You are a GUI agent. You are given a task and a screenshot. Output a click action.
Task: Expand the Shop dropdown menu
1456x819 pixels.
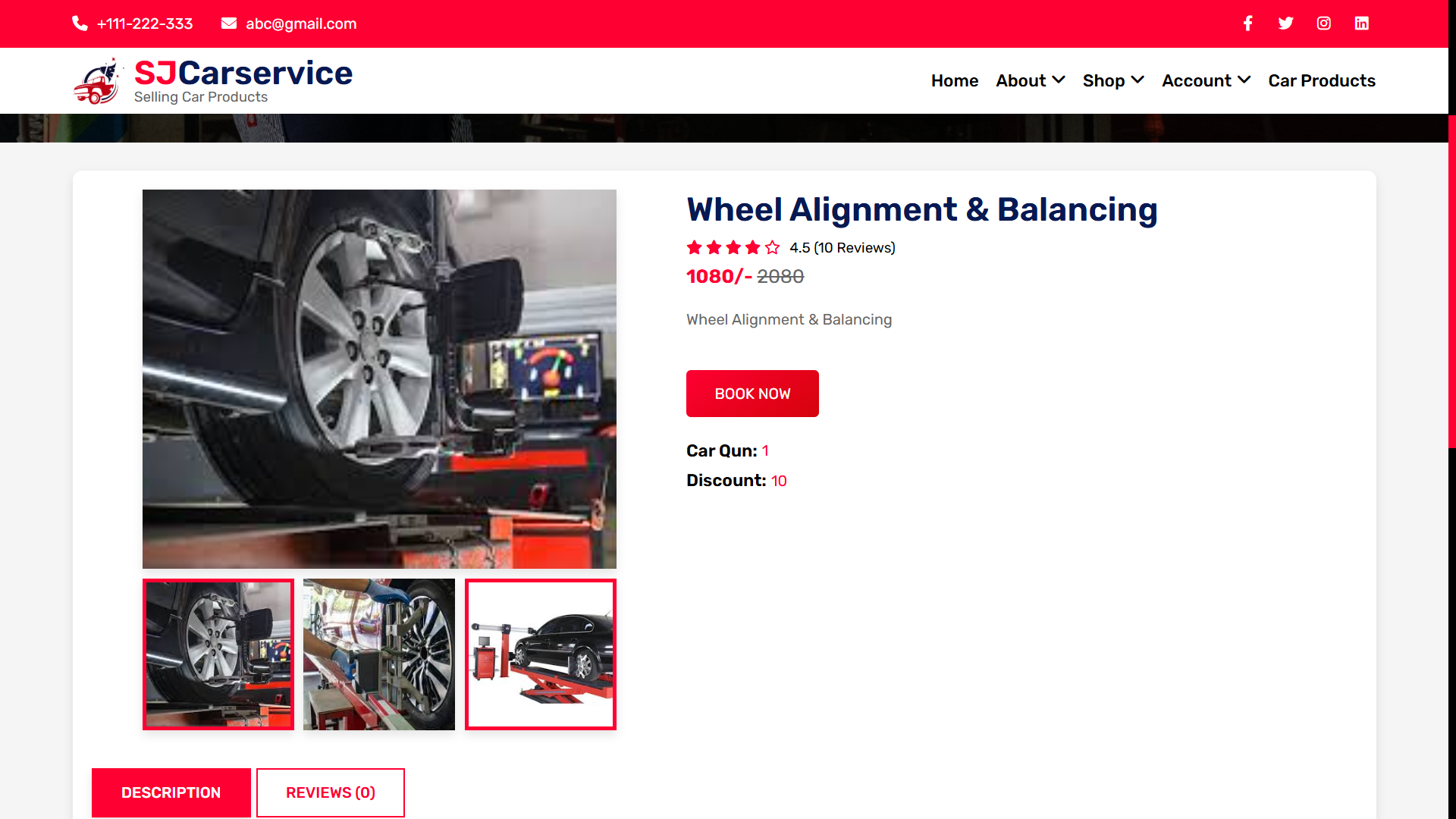(x=1112, y=80)
